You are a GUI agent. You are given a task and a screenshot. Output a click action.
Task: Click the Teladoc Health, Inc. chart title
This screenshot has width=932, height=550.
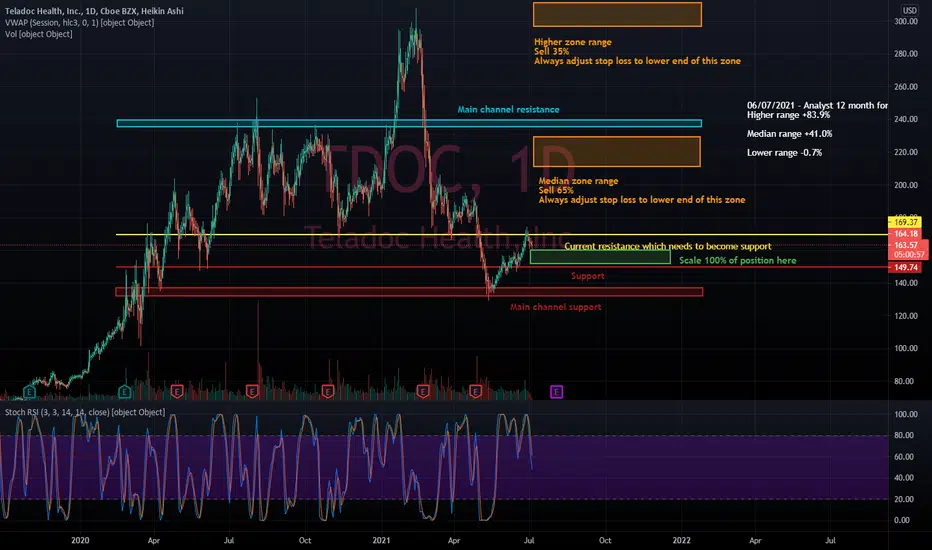pos(94,11)
